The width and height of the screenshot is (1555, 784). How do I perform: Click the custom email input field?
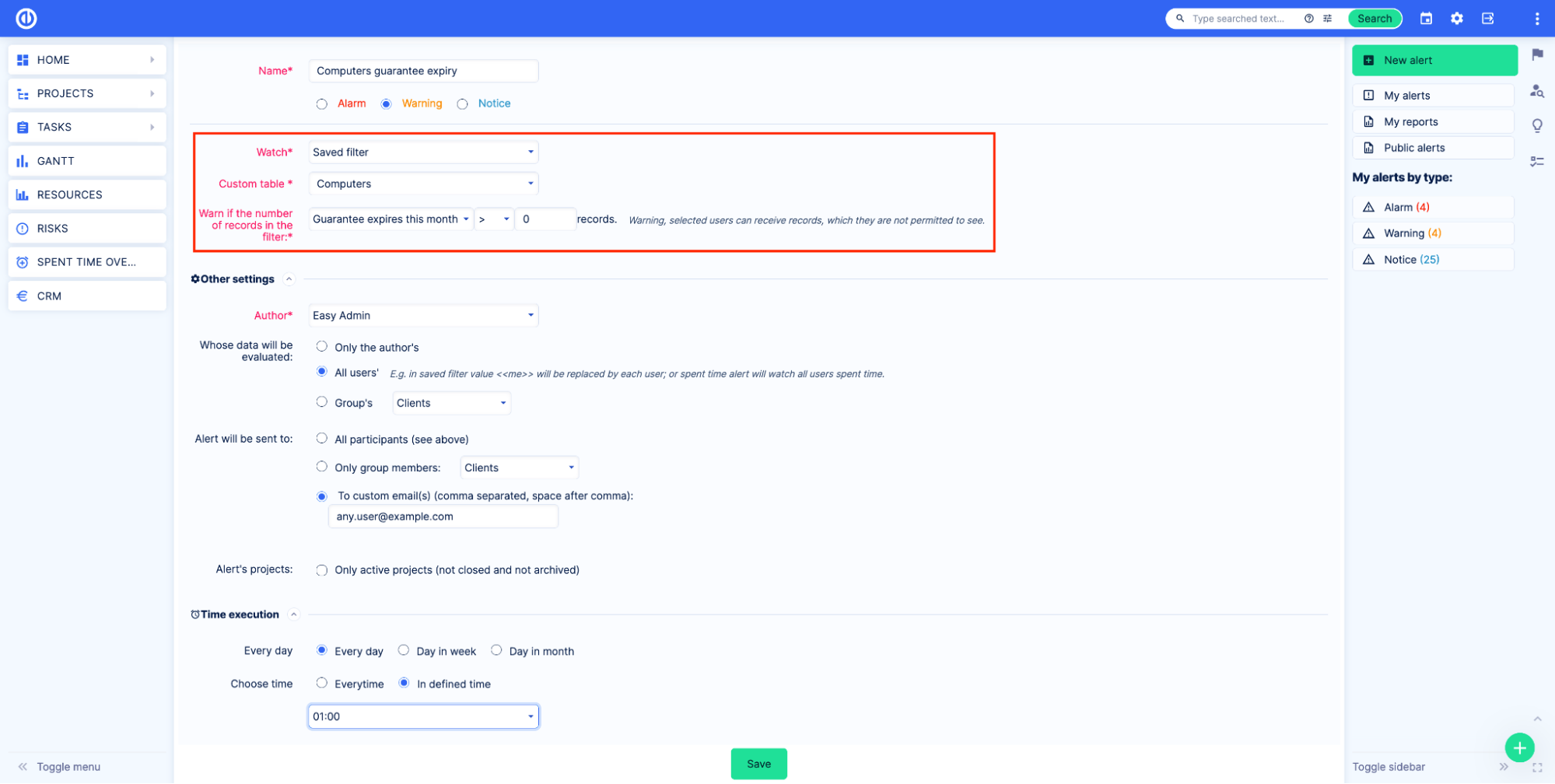443,516
